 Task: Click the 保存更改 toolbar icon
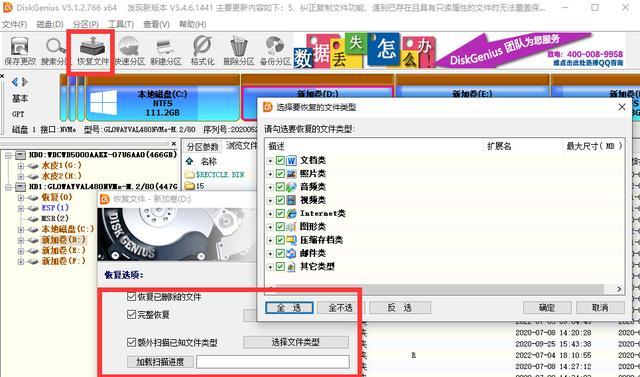click(20, 51)
